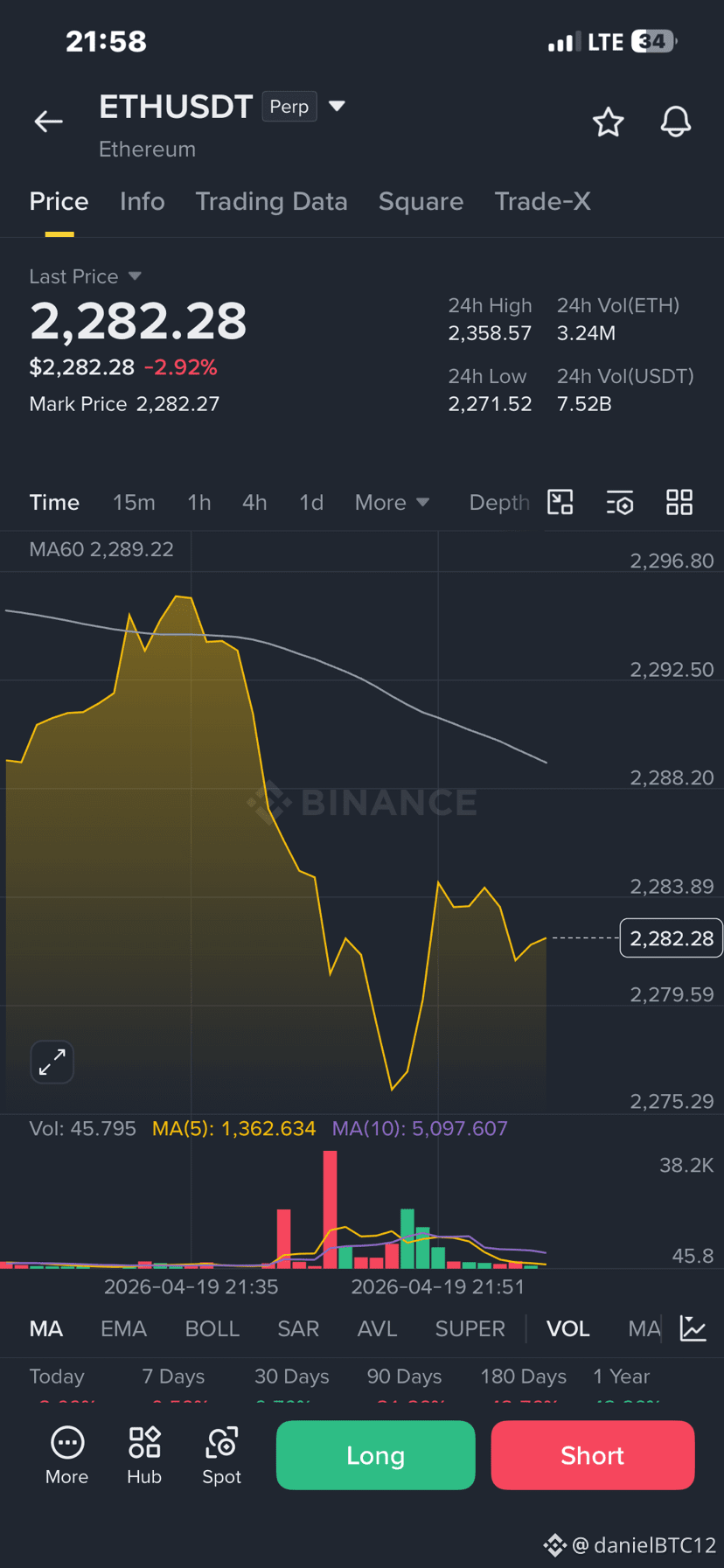
Task: Tap the Short button
Action: tap(593, 1455)
